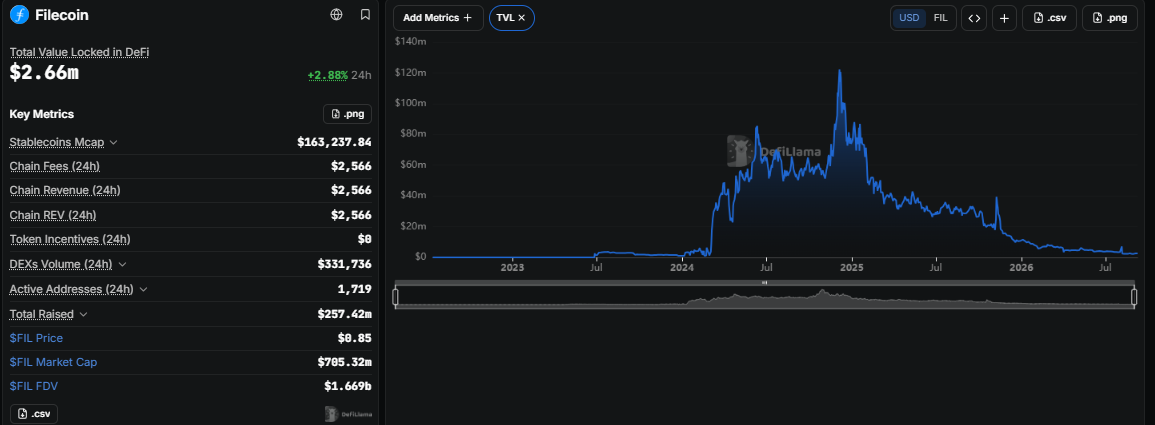1155x425 pixels.
Task: Switch chart denomination to FIL
Action: tap(941, 18)
